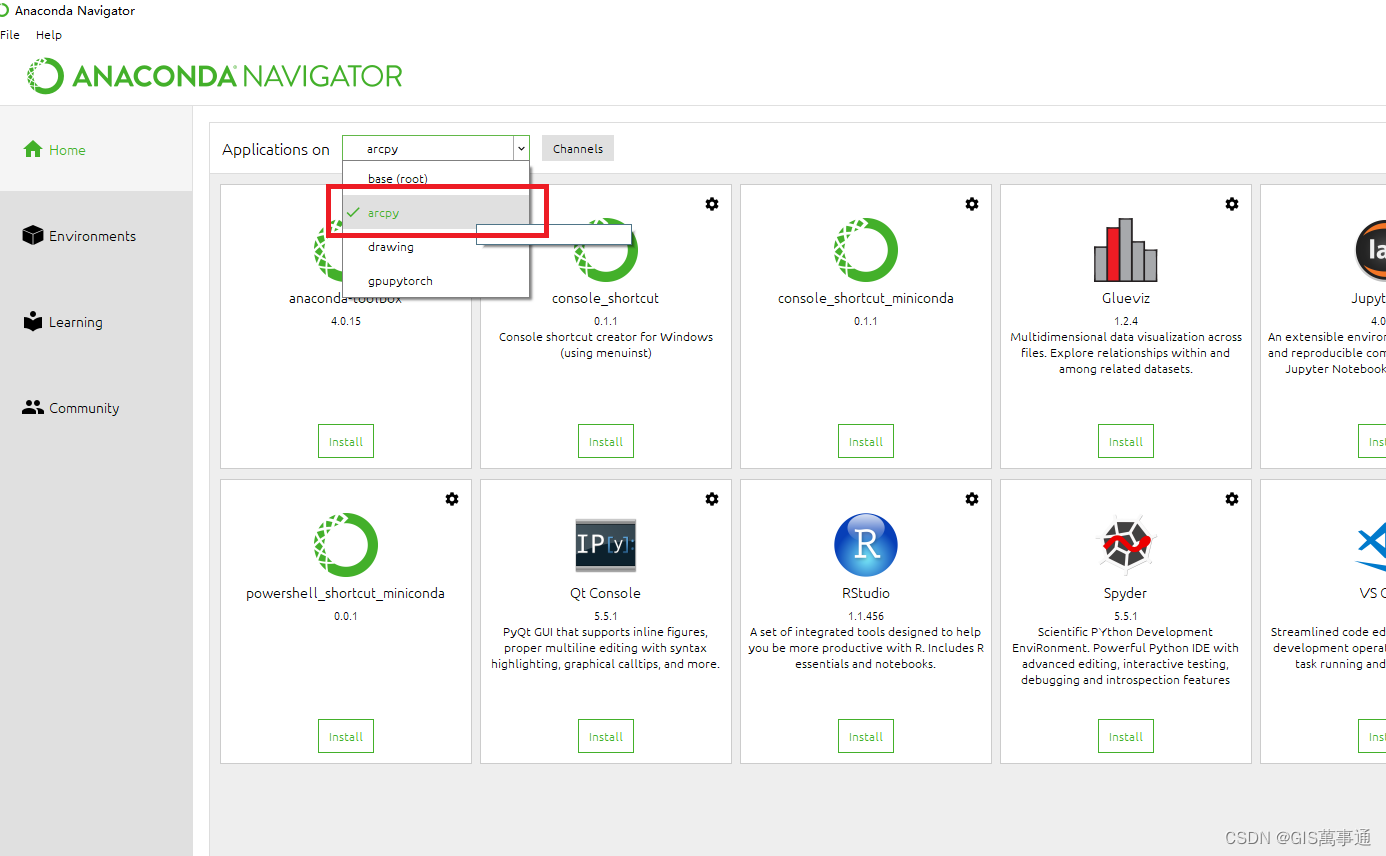The height and width of the screenshot is (856, 1386).
Task: Click the Environments cube icon
Action: [33, 235]
